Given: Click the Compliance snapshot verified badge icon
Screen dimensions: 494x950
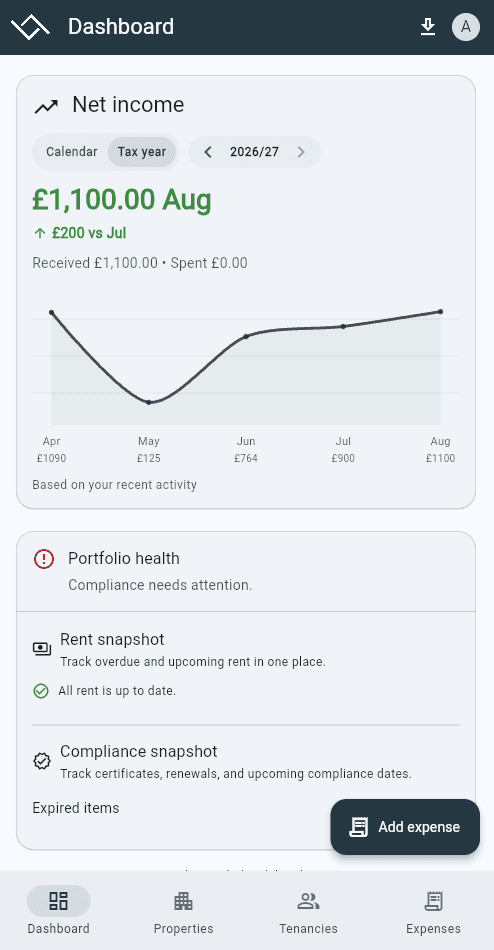Looking at the screenshot, I should coord(42,761).
